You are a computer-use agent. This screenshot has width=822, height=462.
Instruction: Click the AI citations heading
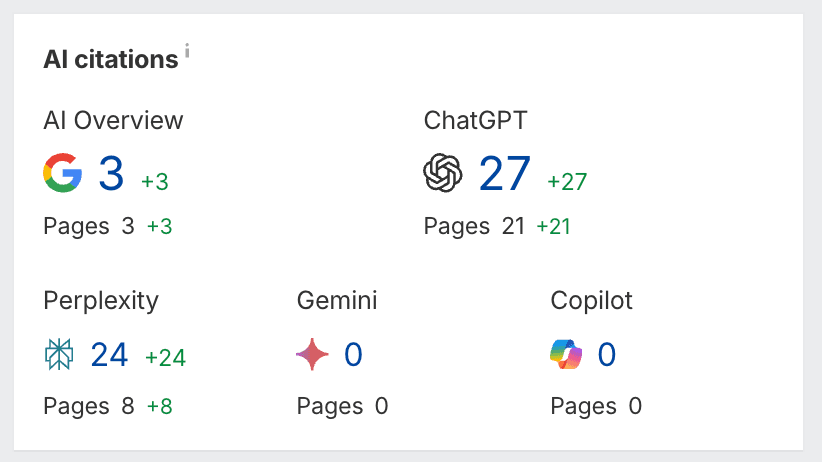point(111,59)
